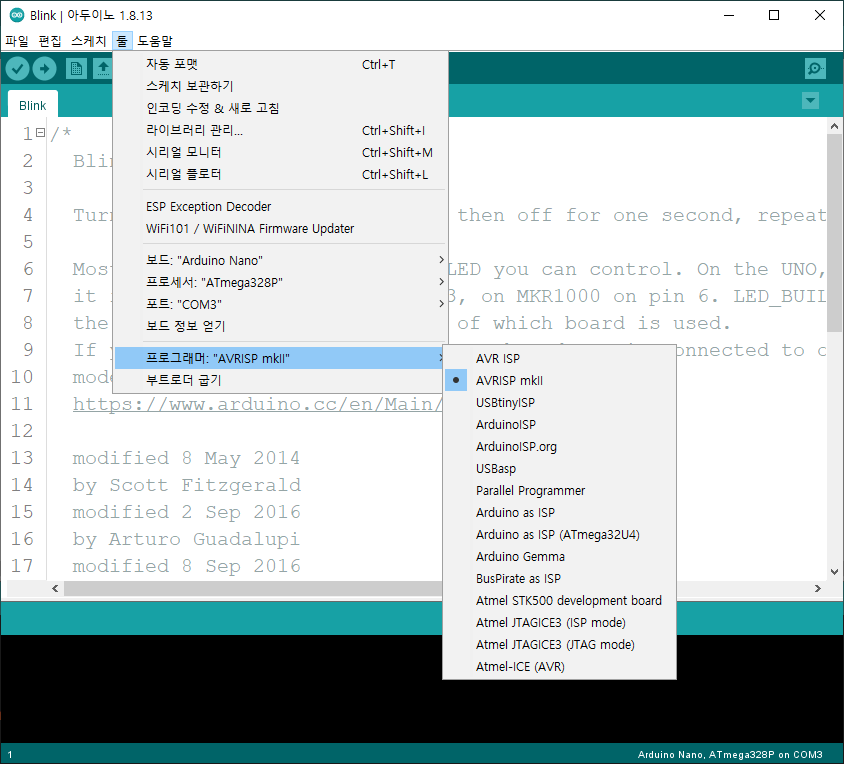
Task: Click the Verify checkmark toolbar button
Action: pos(17,68)
